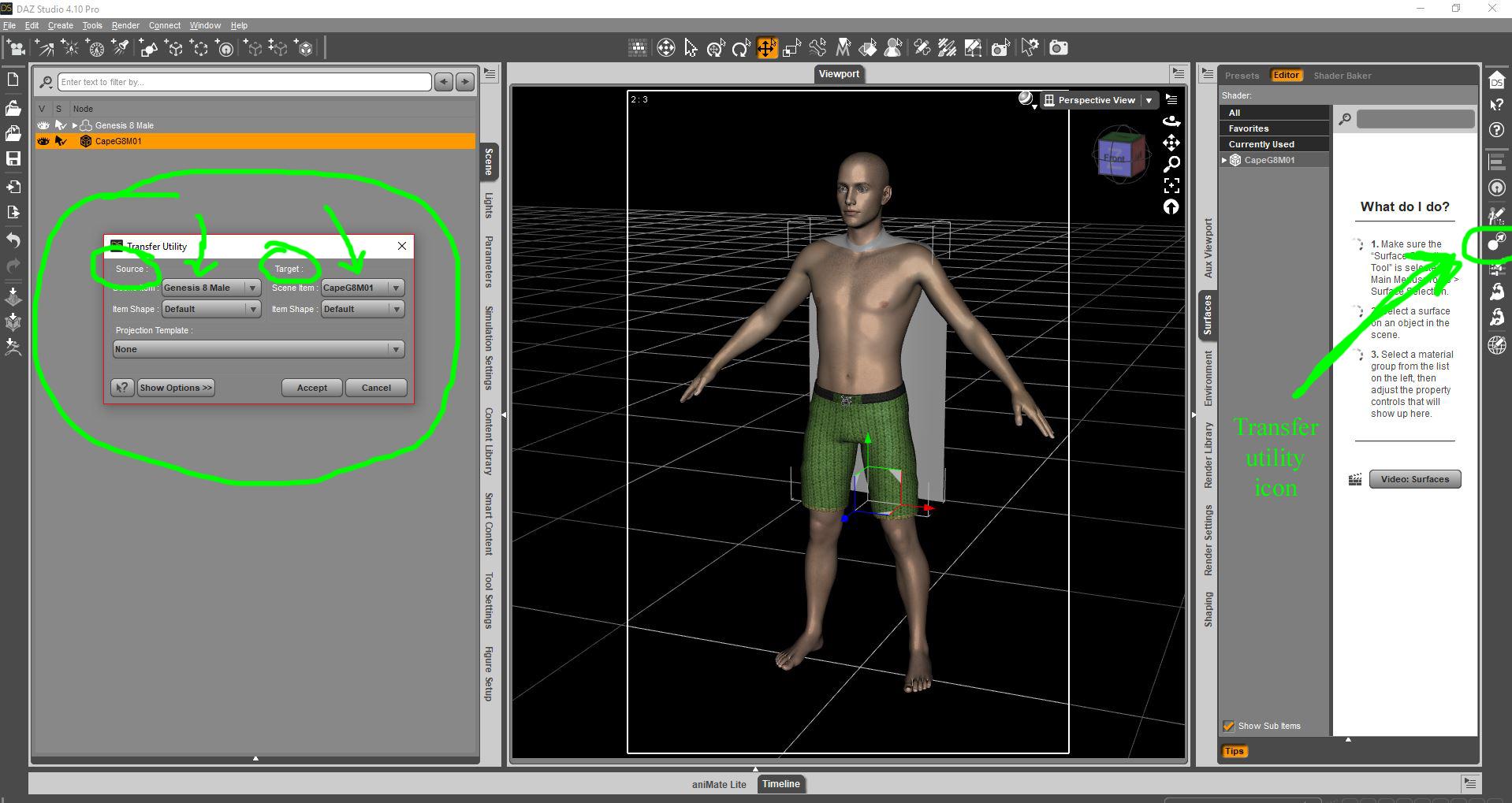Viewport: 1512px width, 803px height.
Task: Click the DS home icon in right sidebar
Action: (1496, 80)
